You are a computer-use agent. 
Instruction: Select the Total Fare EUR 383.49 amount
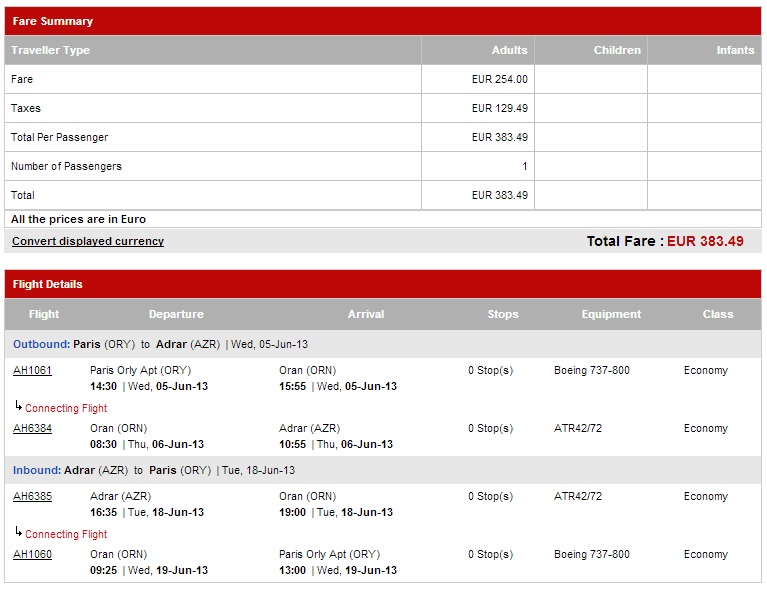[705, 241]
